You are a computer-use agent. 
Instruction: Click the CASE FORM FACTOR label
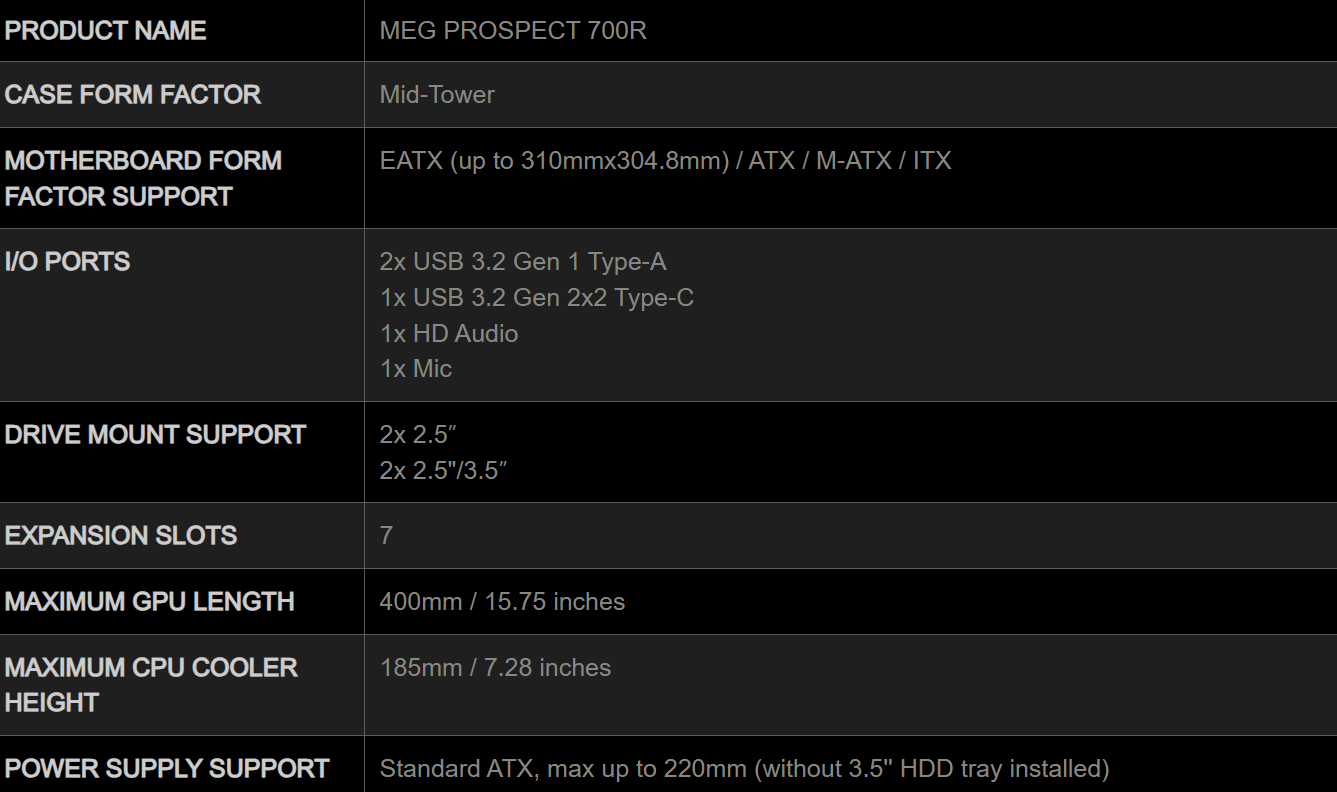tap(132, 95)
